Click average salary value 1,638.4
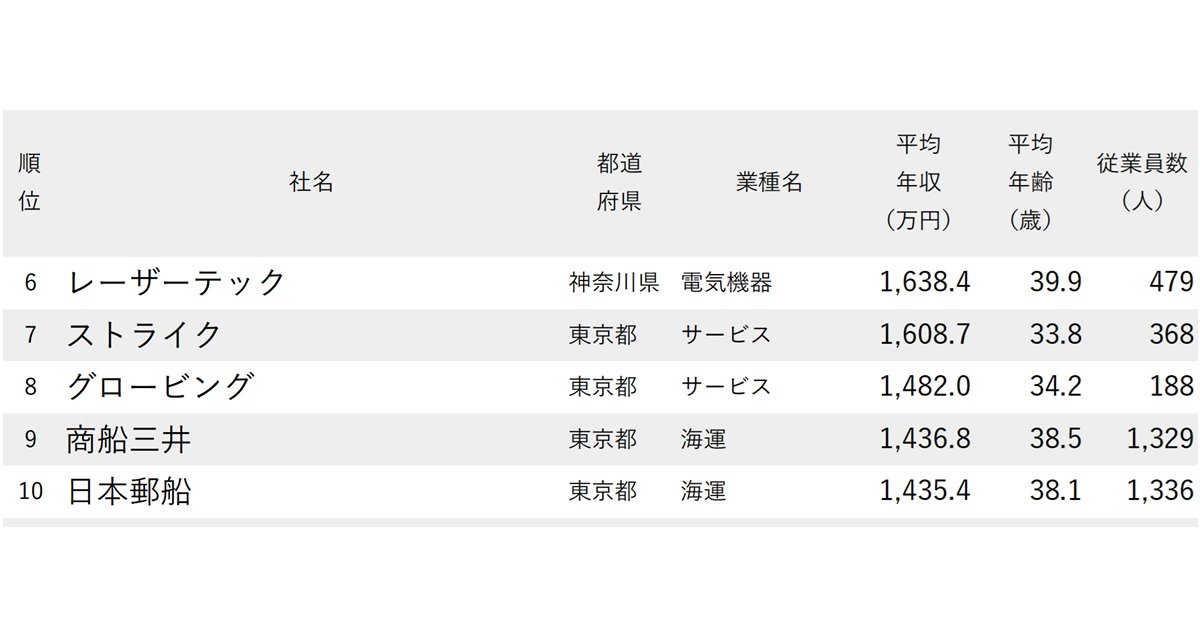The width and height of the screenshot is (1200, 630). pyautogui.click(x=925, y=282)
